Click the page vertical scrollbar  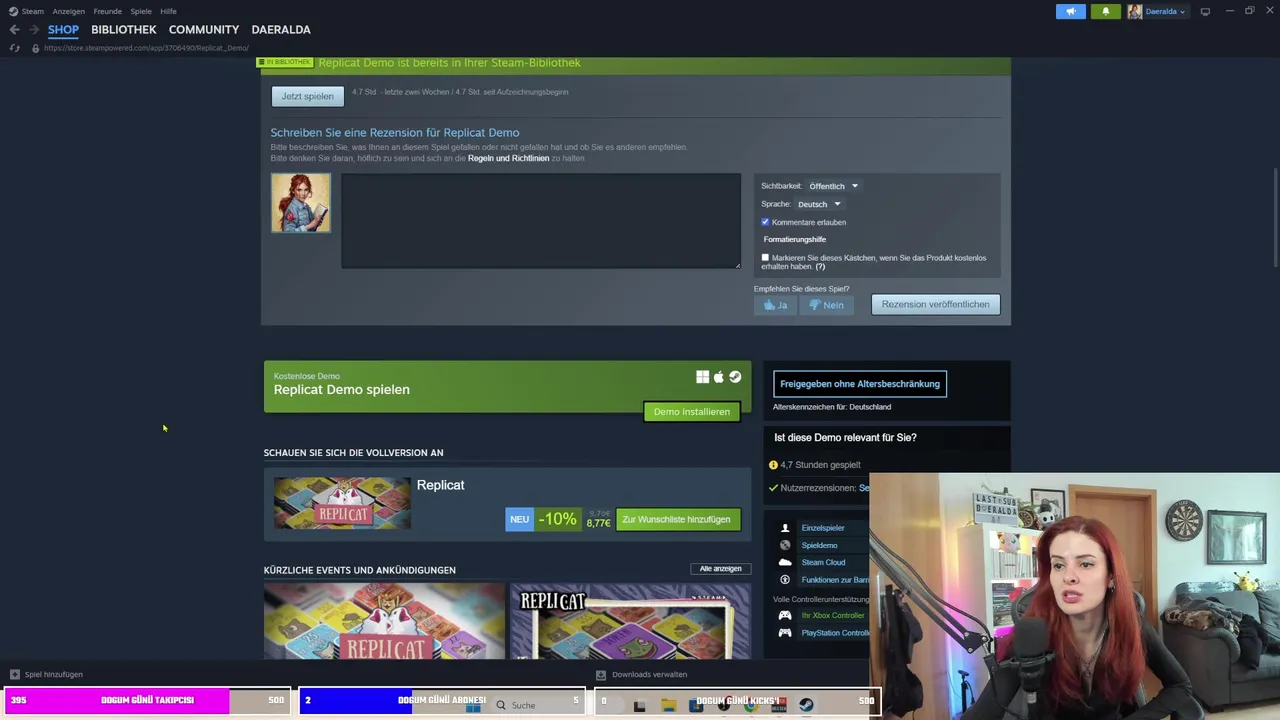[x=1275, y=220]
